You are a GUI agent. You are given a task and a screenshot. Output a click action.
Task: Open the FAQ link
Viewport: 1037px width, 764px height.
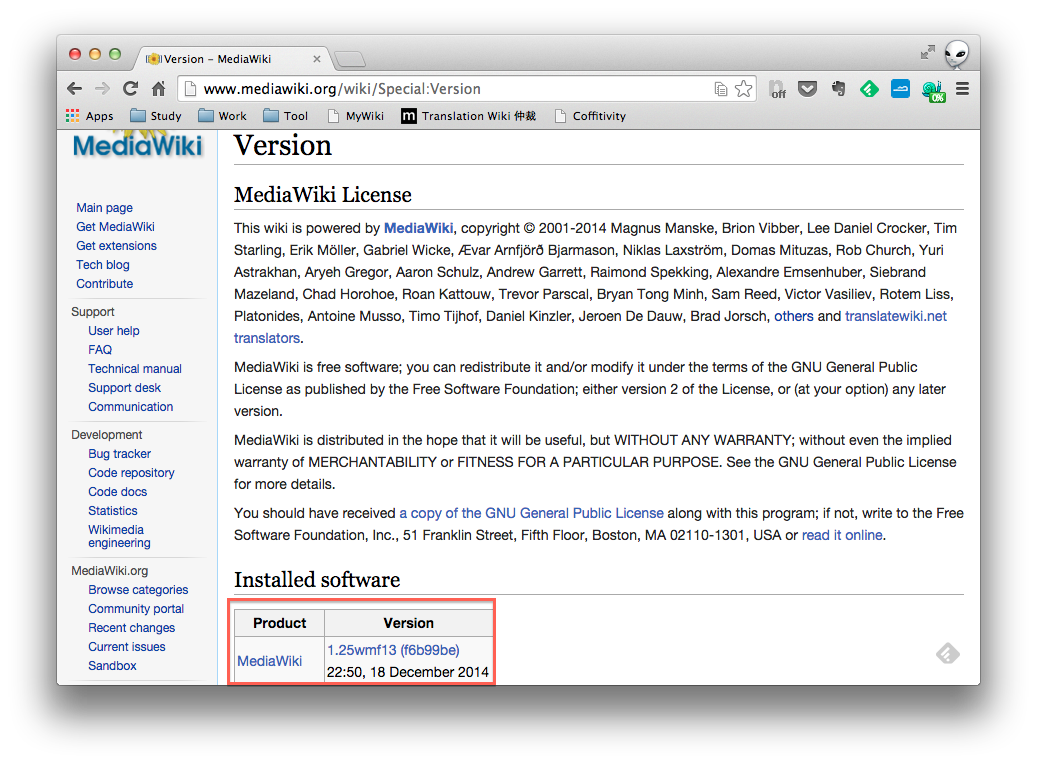click(100, 350)
